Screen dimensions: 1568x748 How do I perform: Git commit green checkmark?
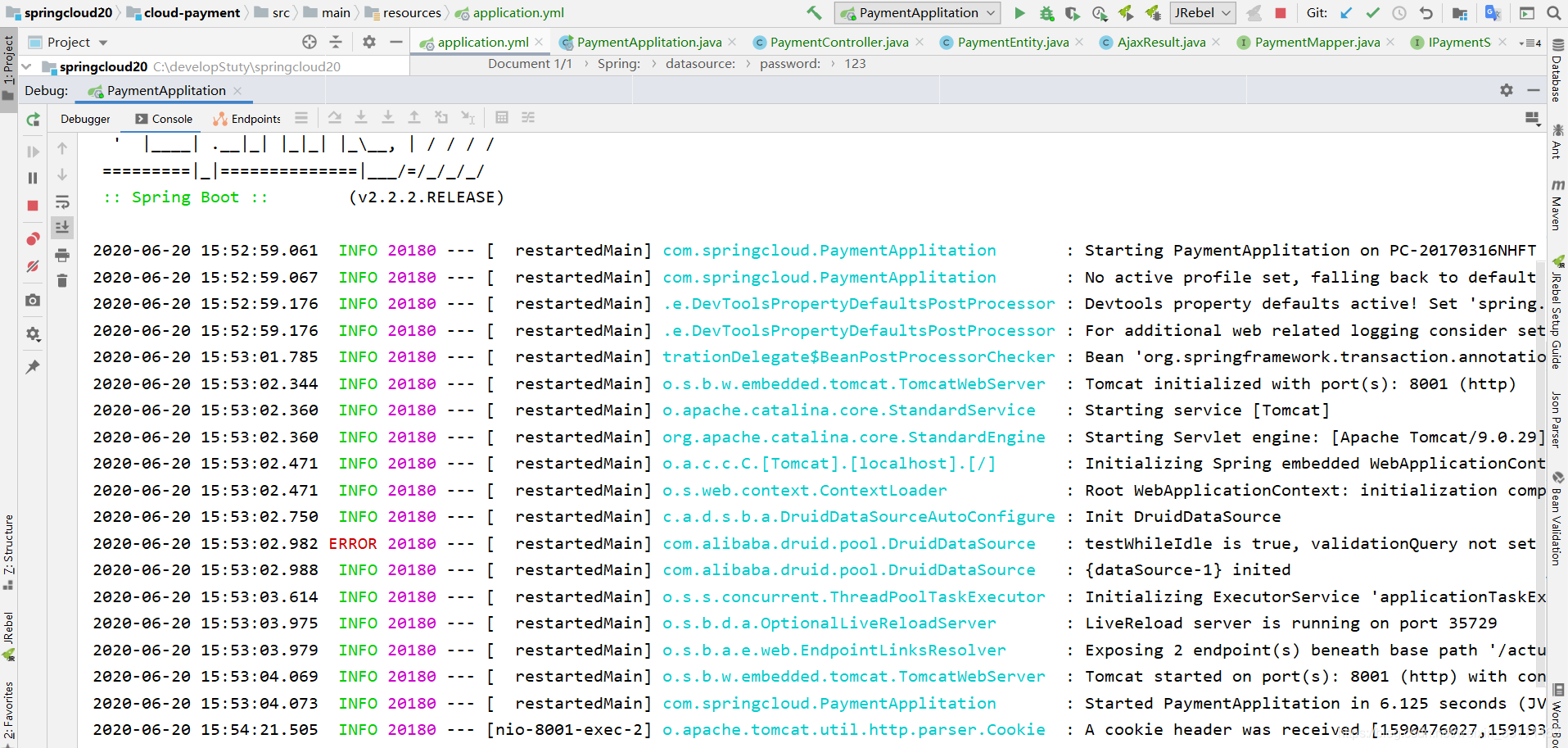point(1373,13)
